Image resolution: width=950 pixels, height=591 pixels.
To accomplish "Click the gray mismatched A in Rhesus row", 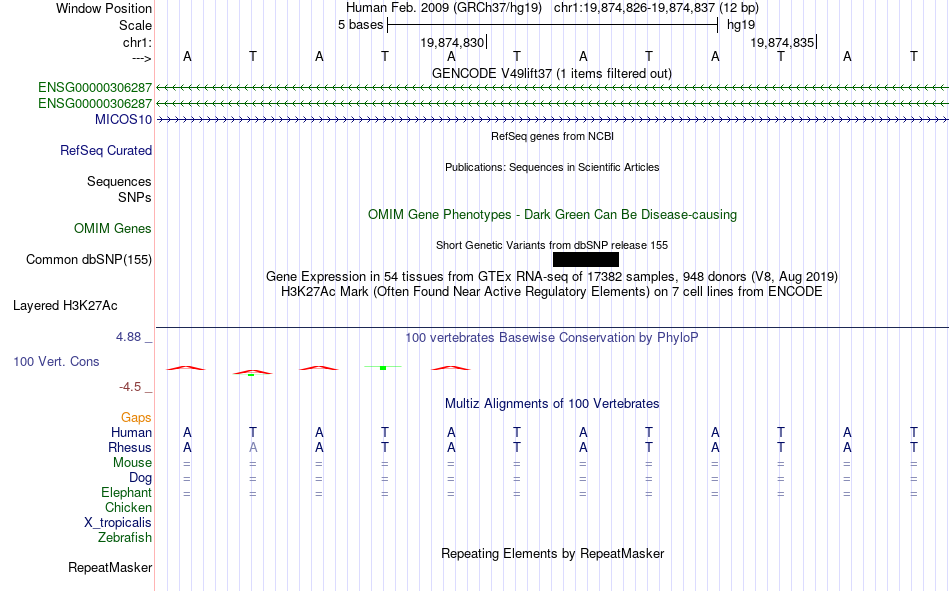I will (x=253, y=447).
